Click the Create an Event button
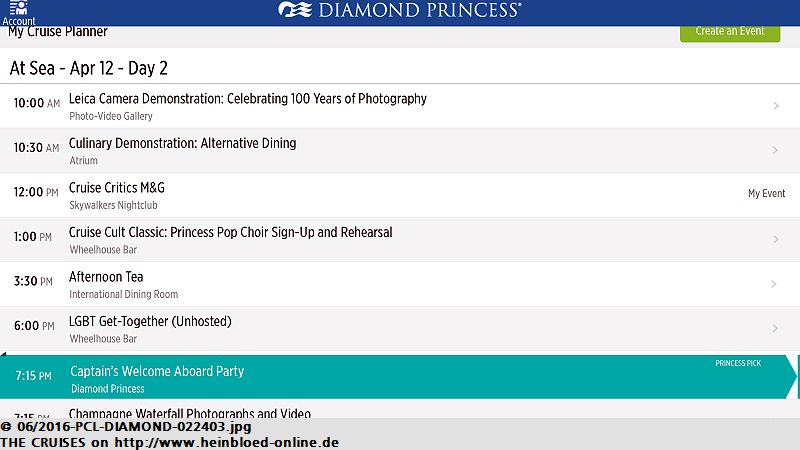The width and height of the screenshot is (800, 450). pos(730,32)
